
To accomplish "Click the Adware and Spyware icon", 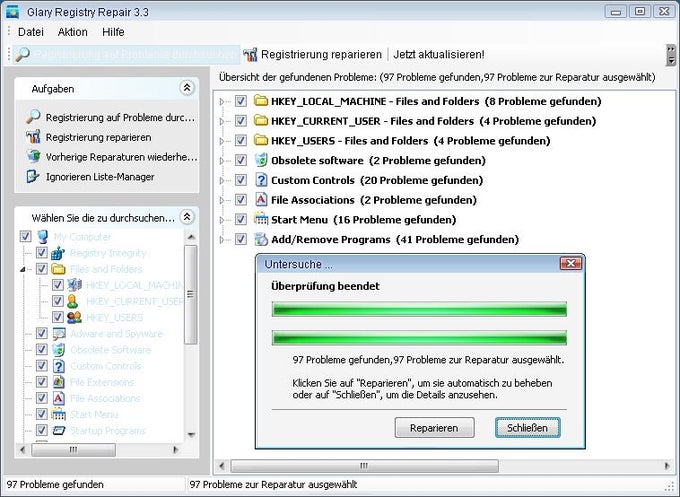I will [x=59, y=334].
